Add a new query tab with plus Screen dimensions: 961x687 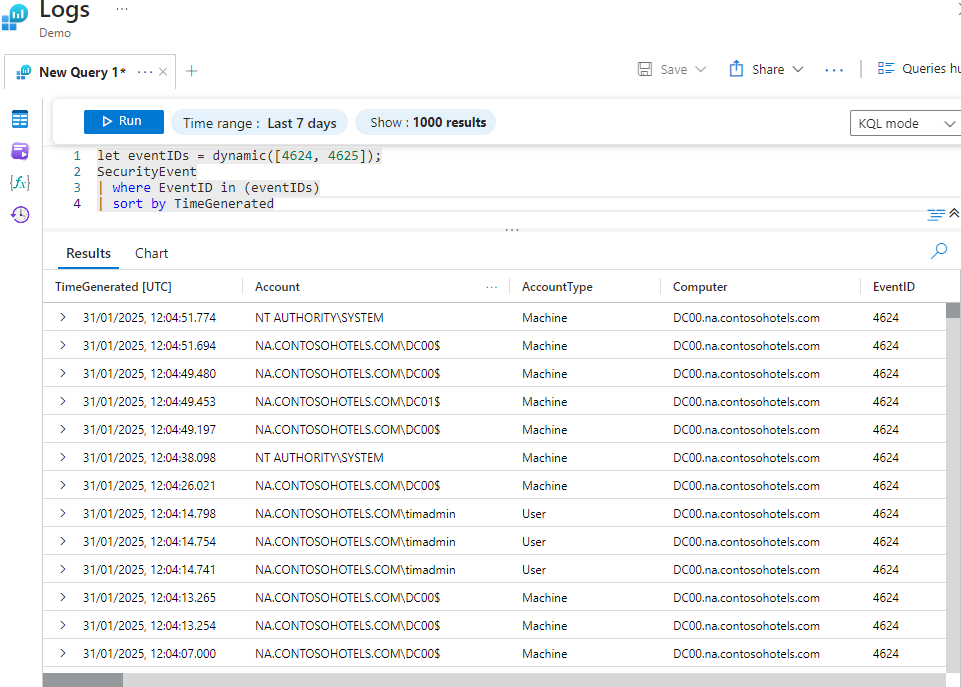191,71
